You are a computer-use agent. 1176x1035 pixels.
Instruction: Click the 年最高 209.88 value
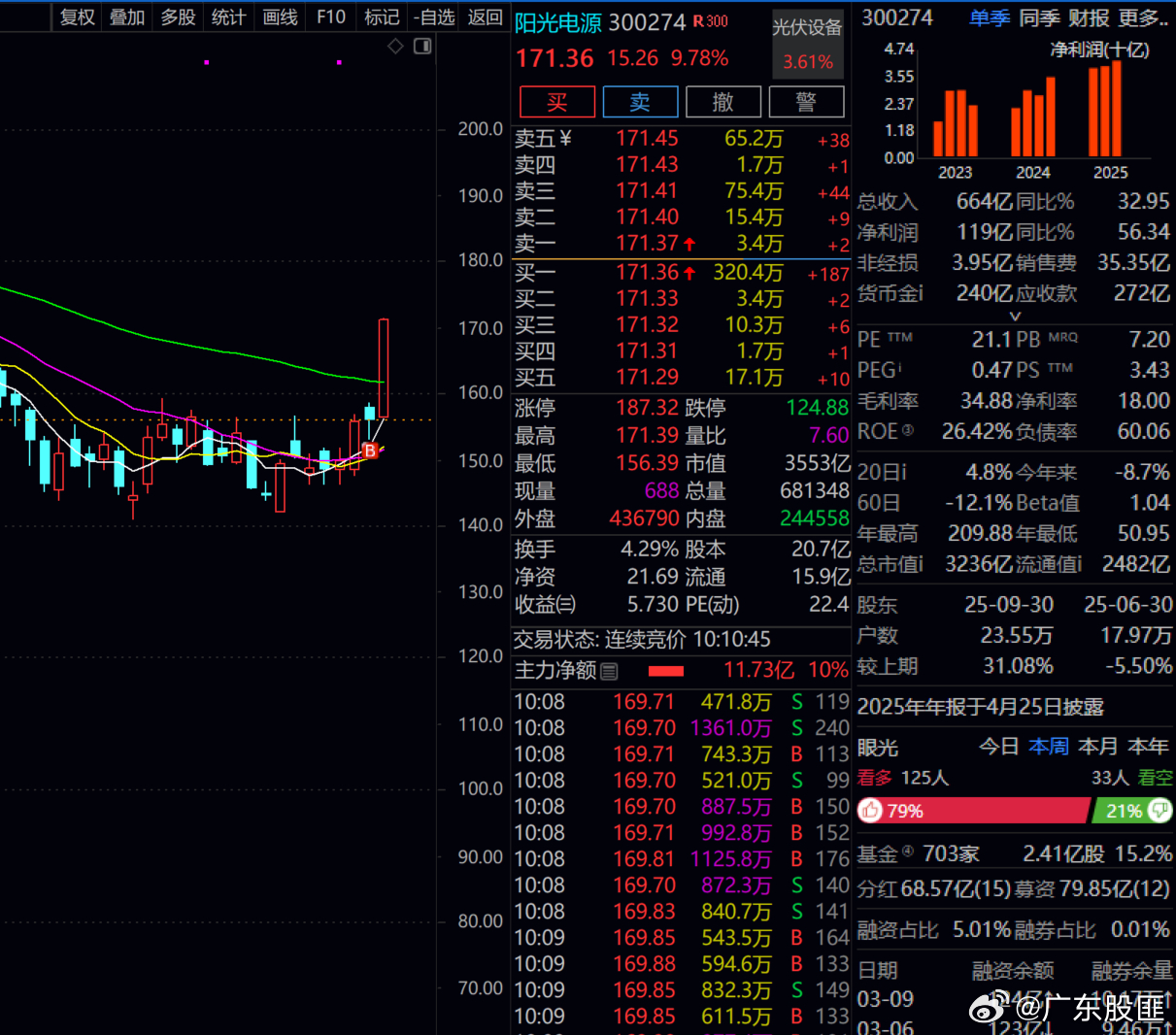[981, 534]
